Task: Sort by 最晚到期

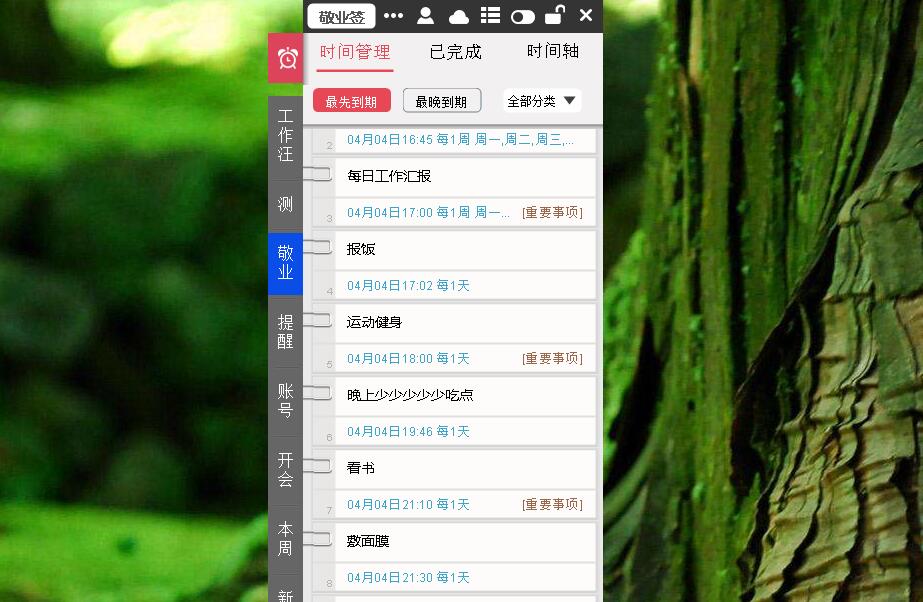Action: (x=441, y=101)
